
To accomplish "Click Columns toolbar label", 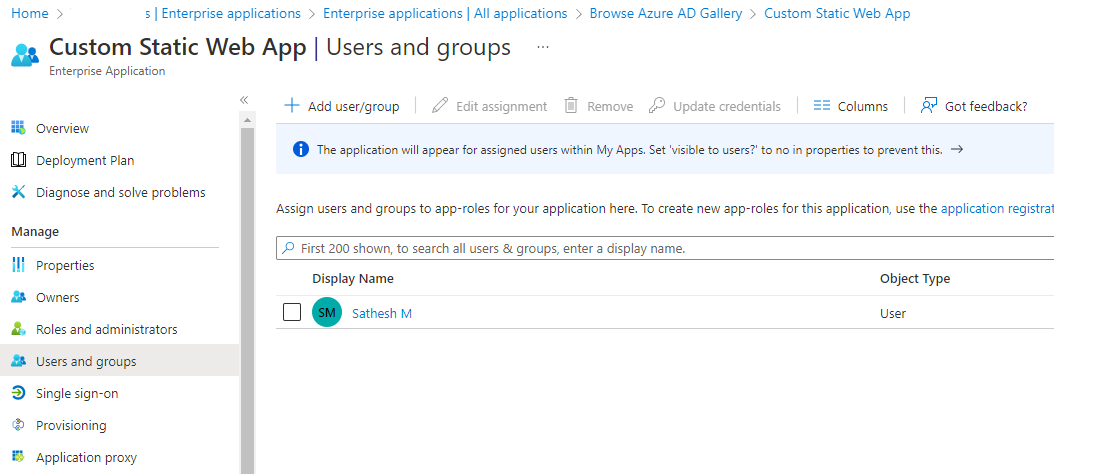I will (862, 106).
